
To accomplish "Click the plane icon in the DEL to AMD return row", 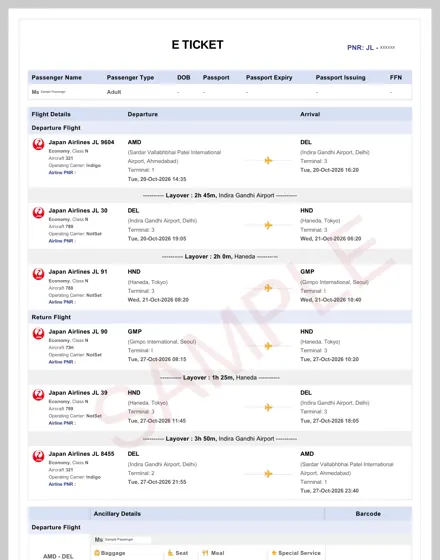I will 268,474.
